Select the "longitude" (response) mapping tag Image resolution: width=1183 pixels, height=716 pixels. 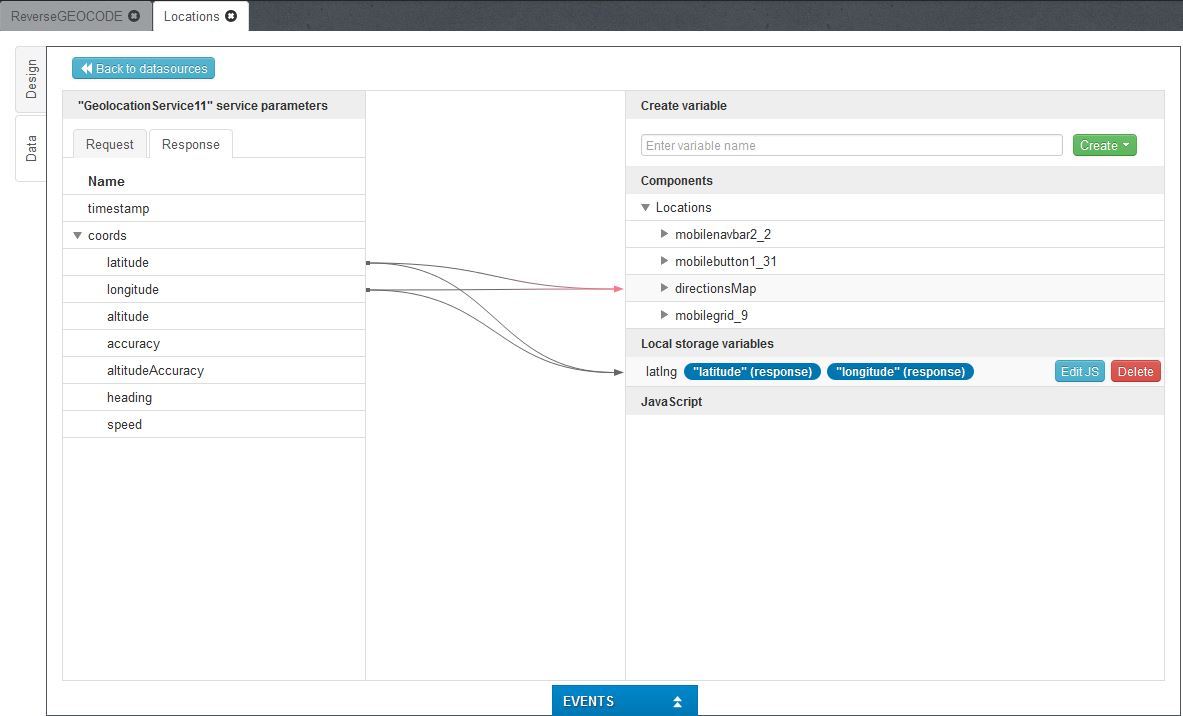[x=900, y=371]
